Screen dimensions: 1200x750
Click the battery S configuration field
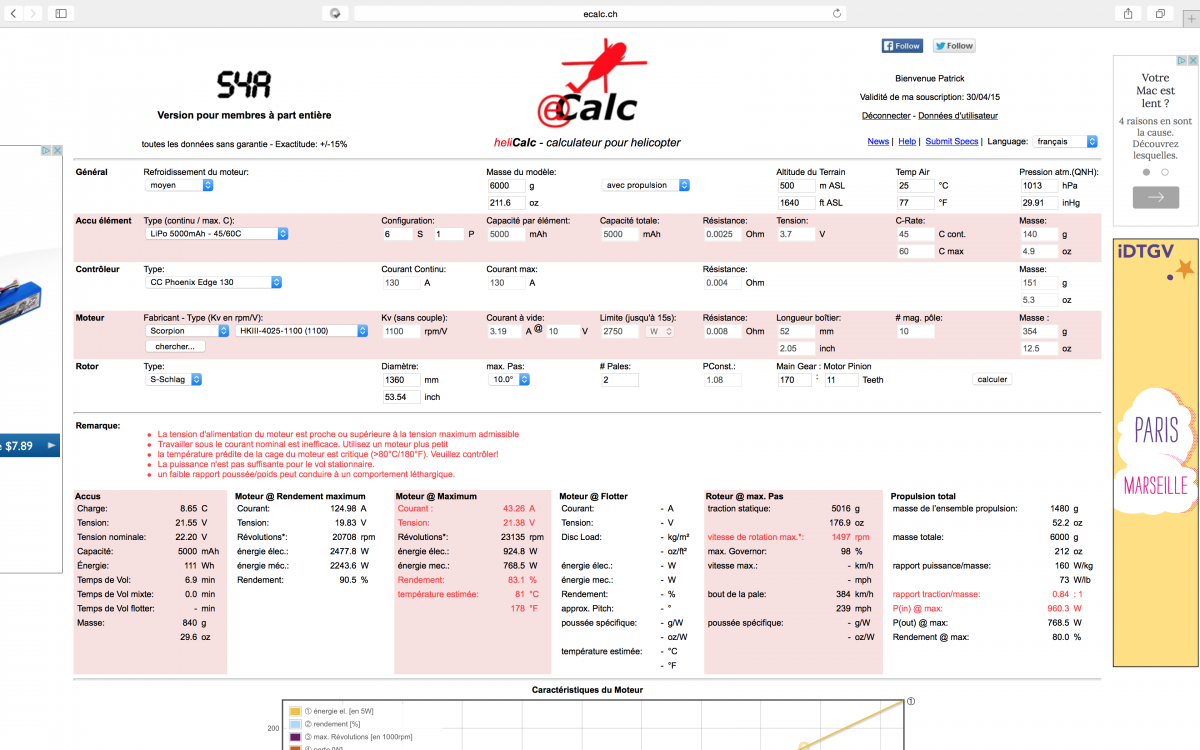pos(397,234)
